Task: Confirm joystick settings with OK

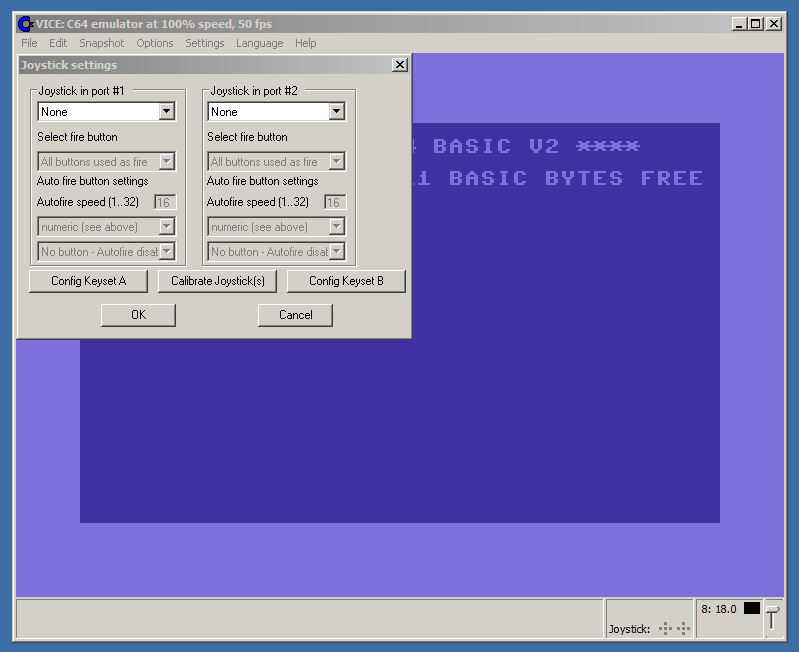Action: click(138, 315)
